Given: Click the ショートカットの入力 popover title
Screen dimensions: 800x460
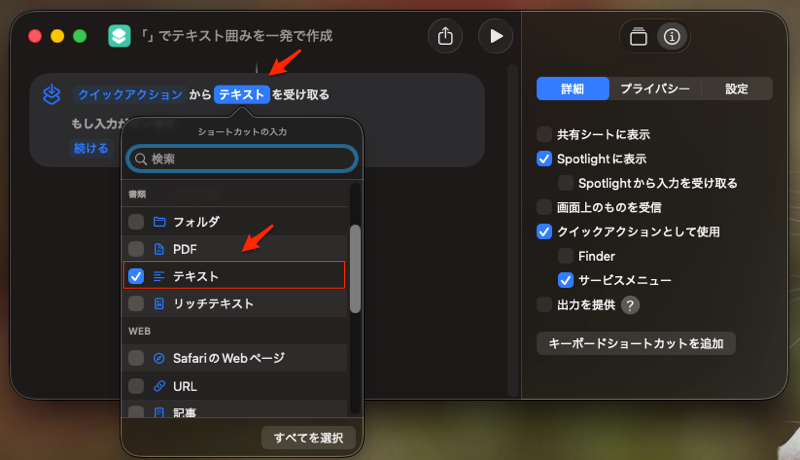Looking at the screenshot, I should pyautogui.click(x=242, y=132).
